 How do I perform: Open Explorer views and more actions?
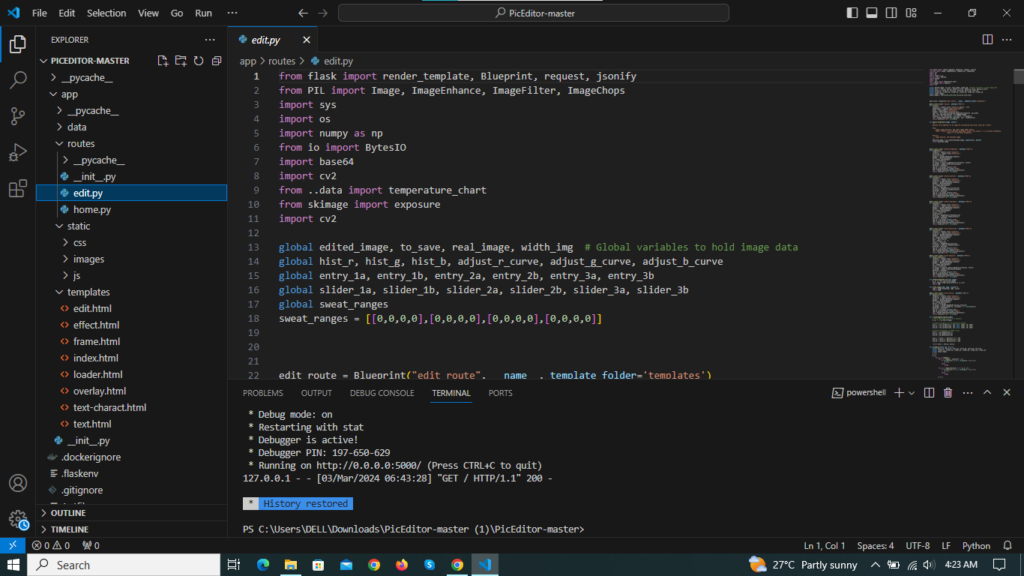point(210,40)
